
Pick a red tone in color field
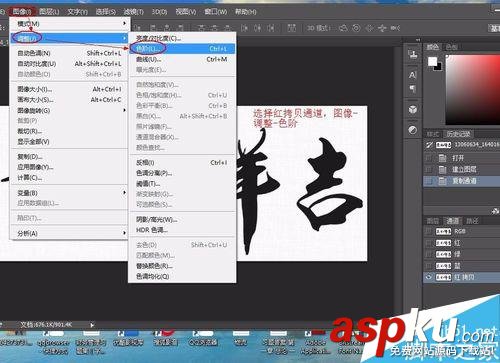(473, 89)
